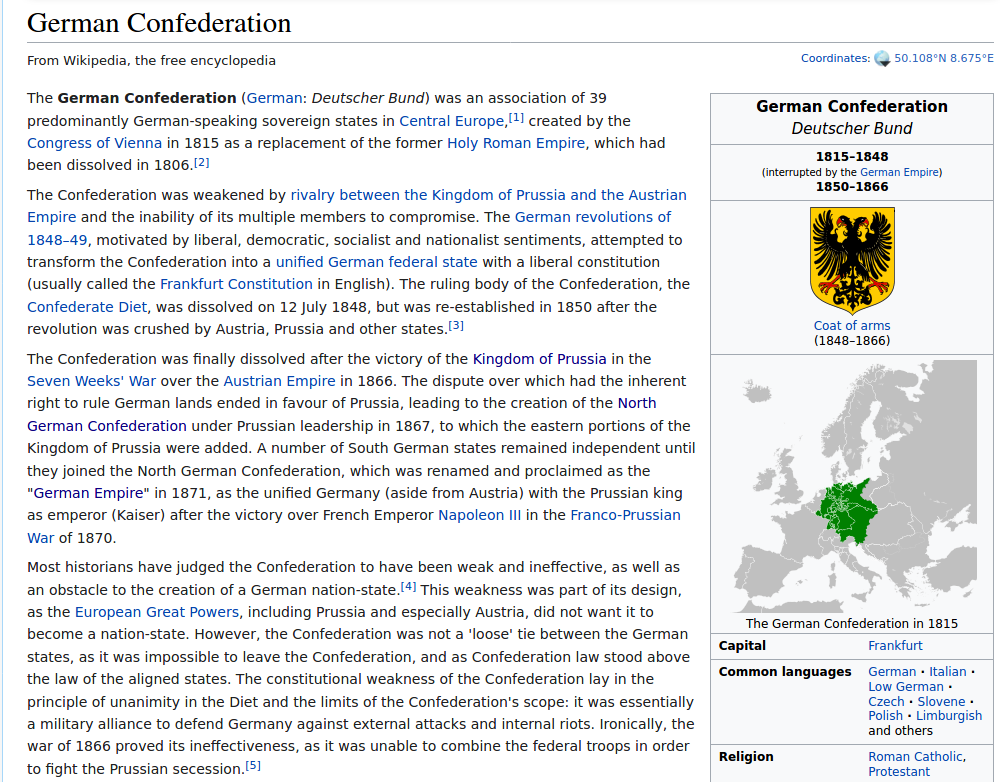This screenshot has height=782, width=1000.
Task: Click the 'Religion' infobox label
Action: pyautogui.click(x=746, y=756)
